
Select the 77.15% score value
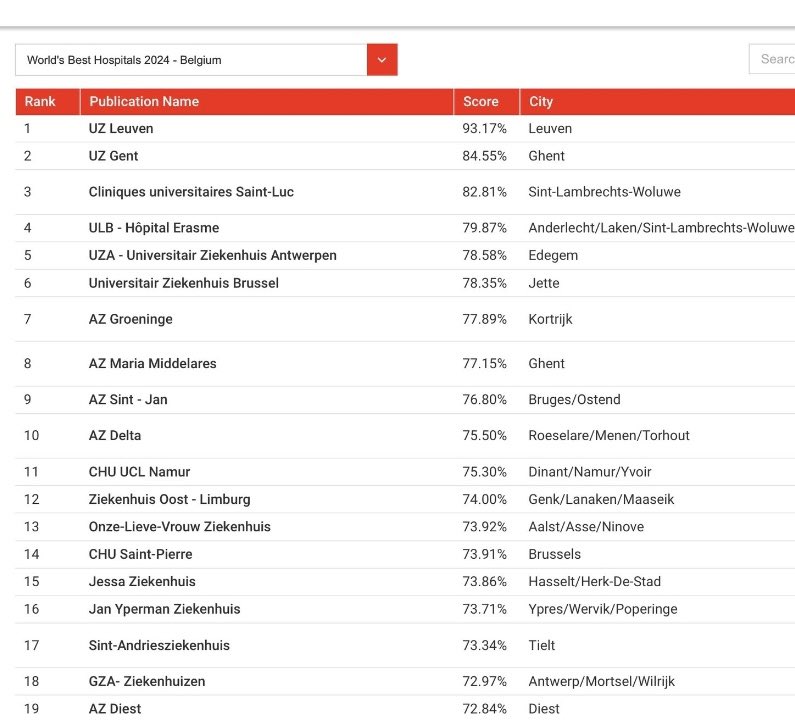pos(484,364)
